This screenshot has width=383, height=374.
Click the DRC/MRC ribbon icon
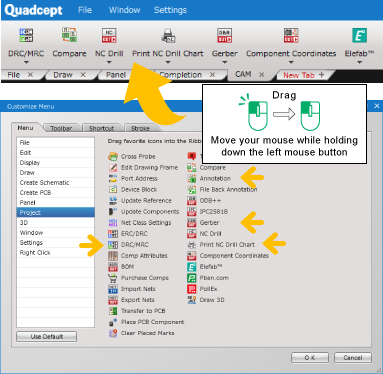pos(26,35)
